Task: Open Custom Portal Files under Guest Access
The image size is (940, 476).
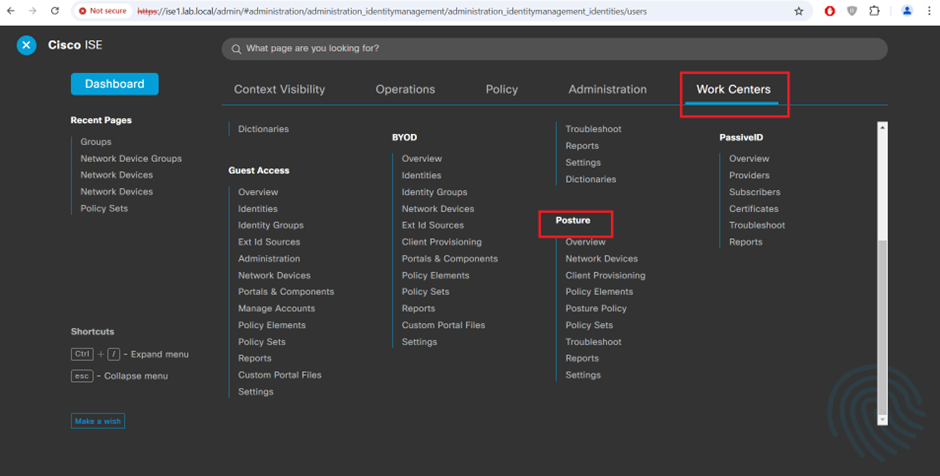Action: (280, 375)
